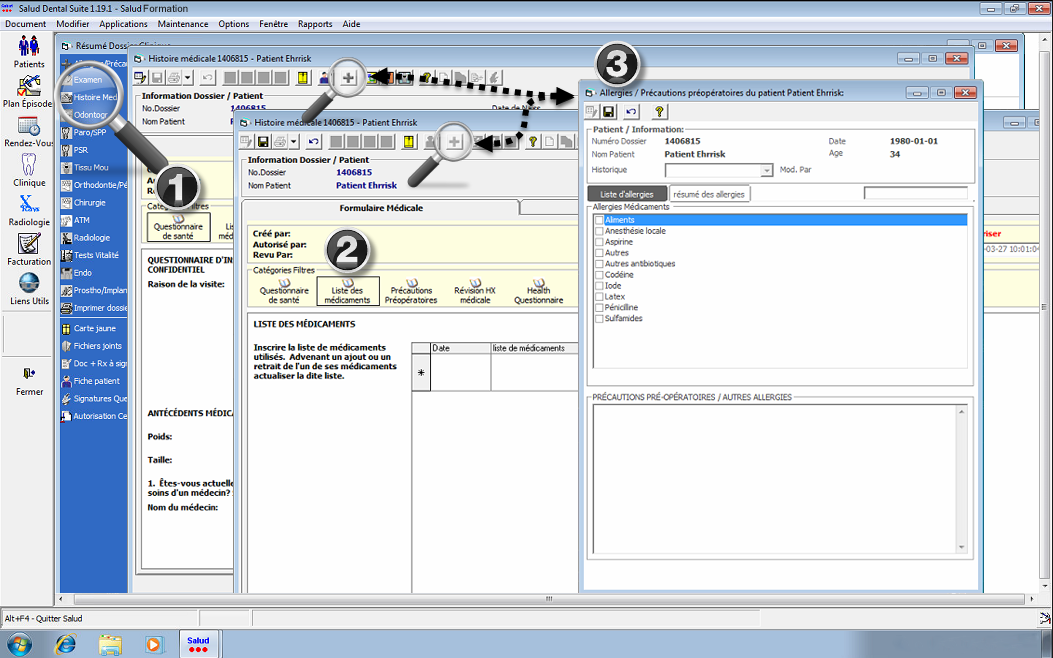1053x658 pixels.
Task: Enable the Pénicilline allergy checkbox
Action: tap(599, 308)
